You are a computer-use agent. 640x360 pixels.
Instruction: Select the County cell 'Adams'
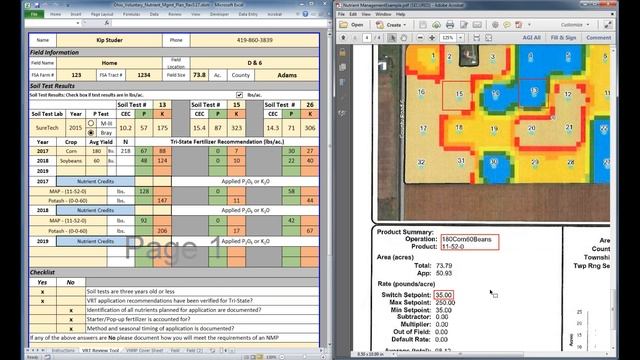point(287,75)
